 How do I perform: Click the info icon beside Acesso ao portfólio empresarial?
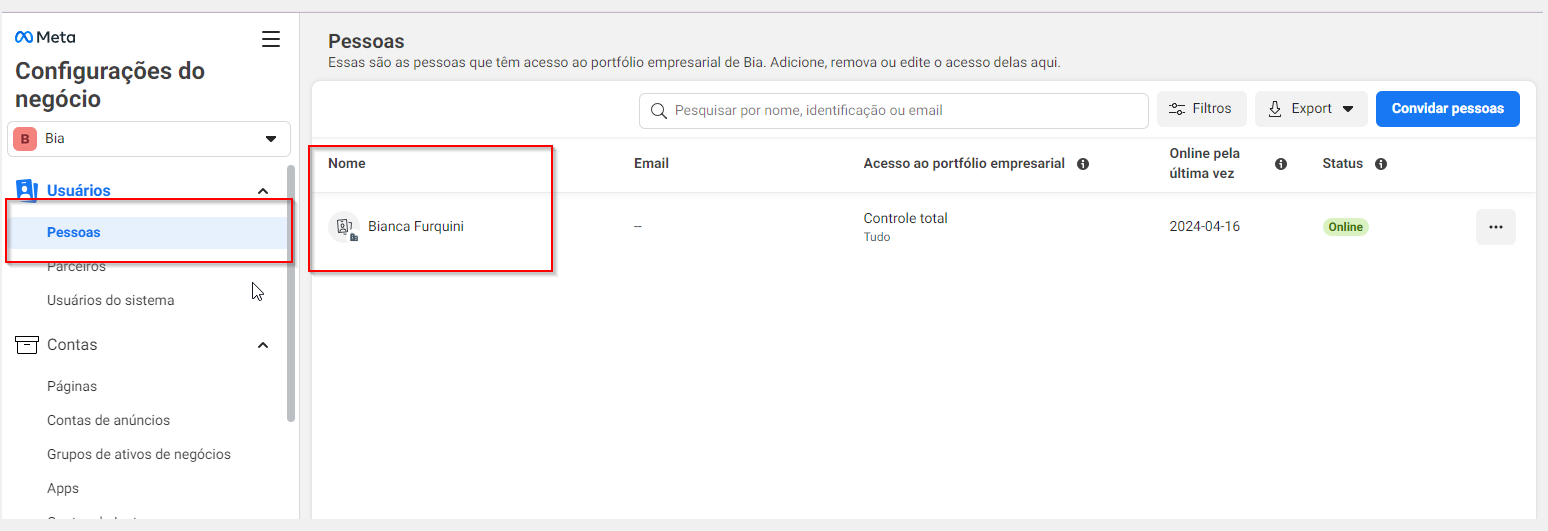[1083, 164]
